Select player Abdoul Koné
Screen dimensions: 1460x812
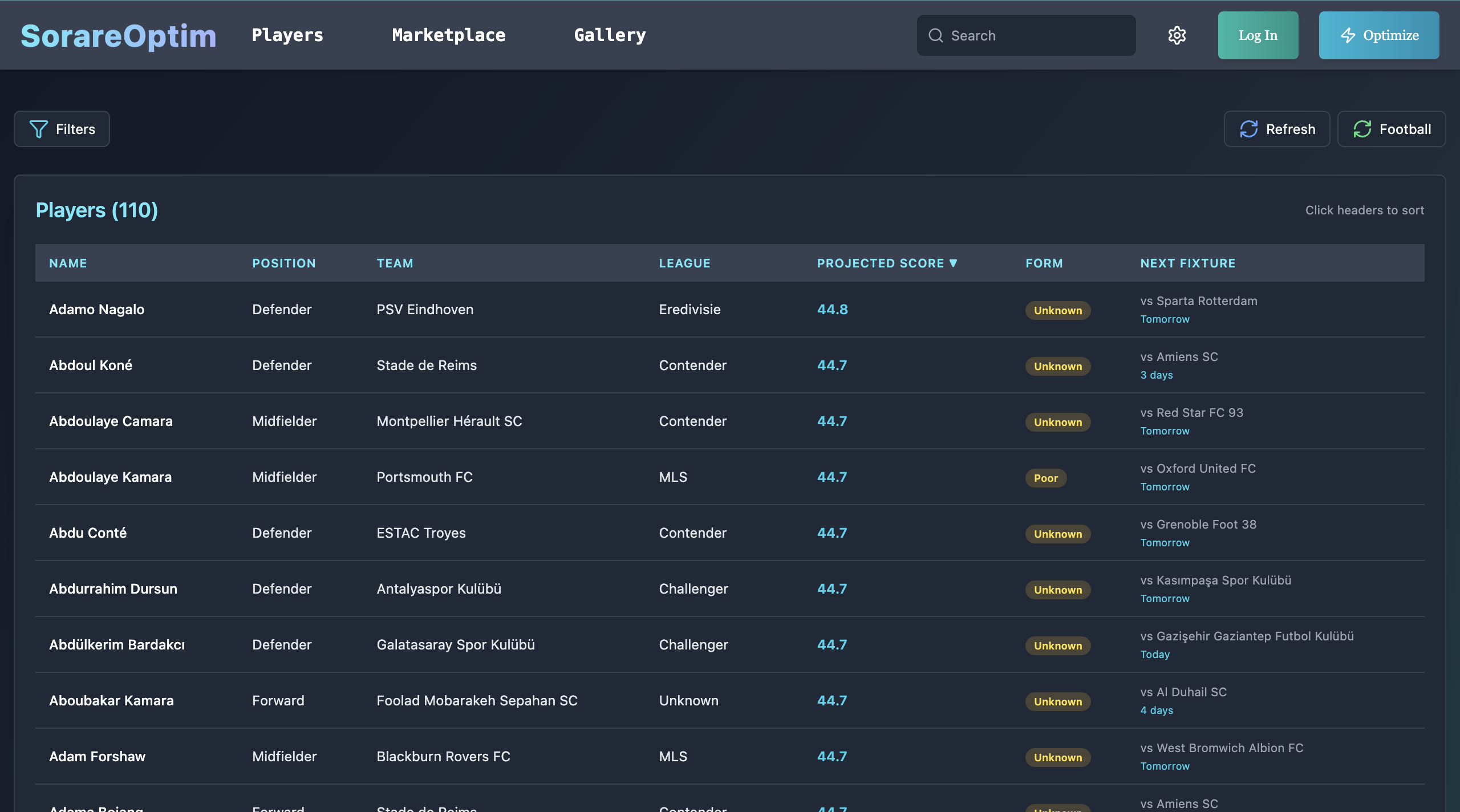(x=91, y=365)
